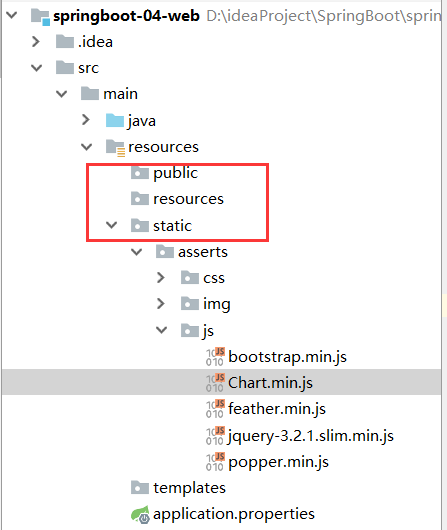Expand the img folder chevron

[161, 304]
